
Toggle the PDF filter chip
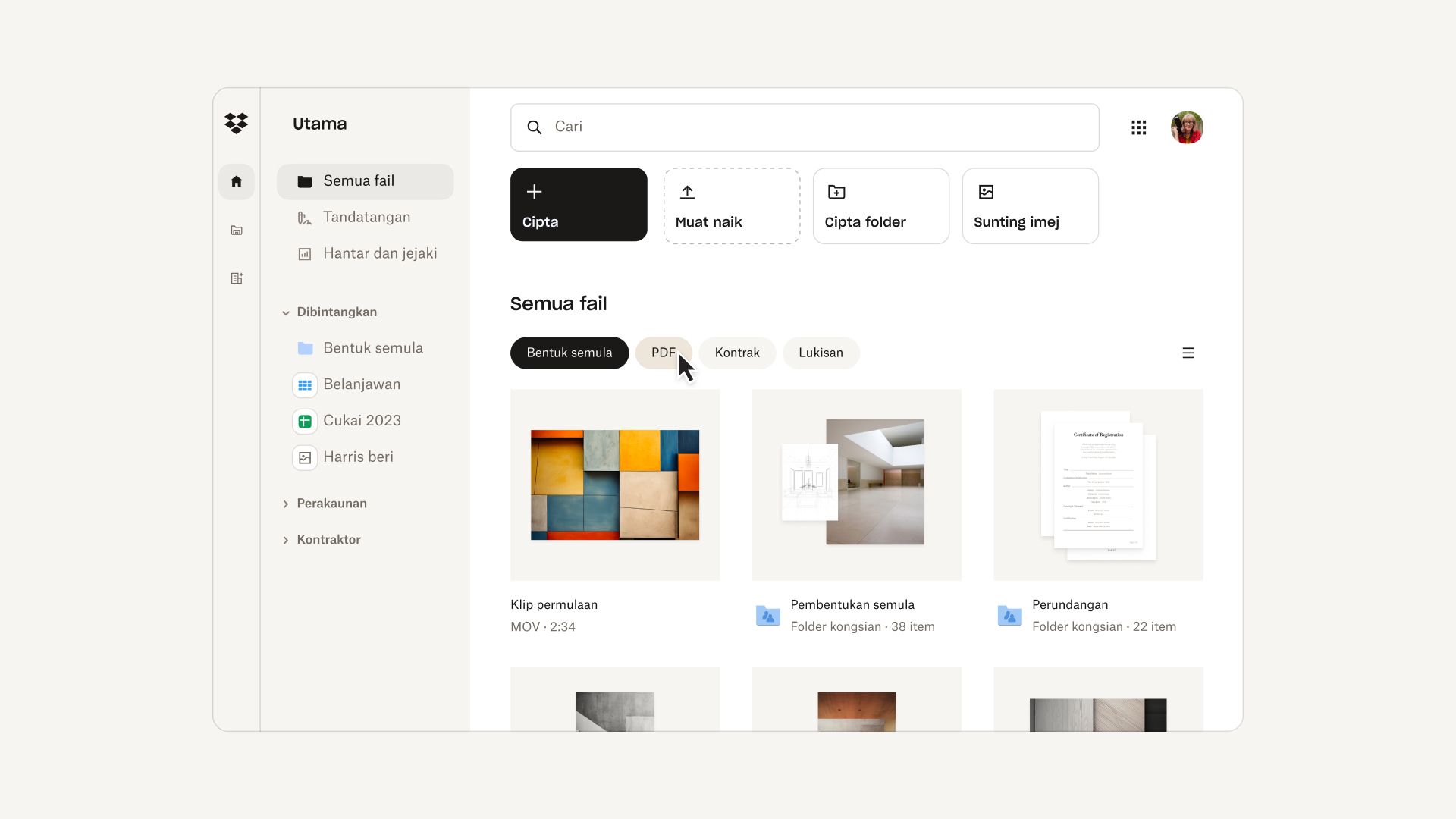click(664, 353)
